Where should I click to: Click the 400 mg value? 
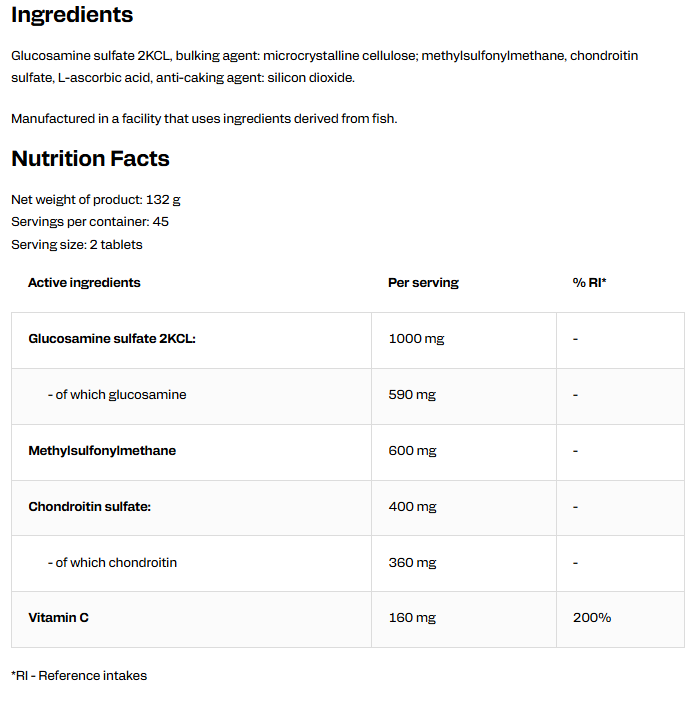point(412,507)
